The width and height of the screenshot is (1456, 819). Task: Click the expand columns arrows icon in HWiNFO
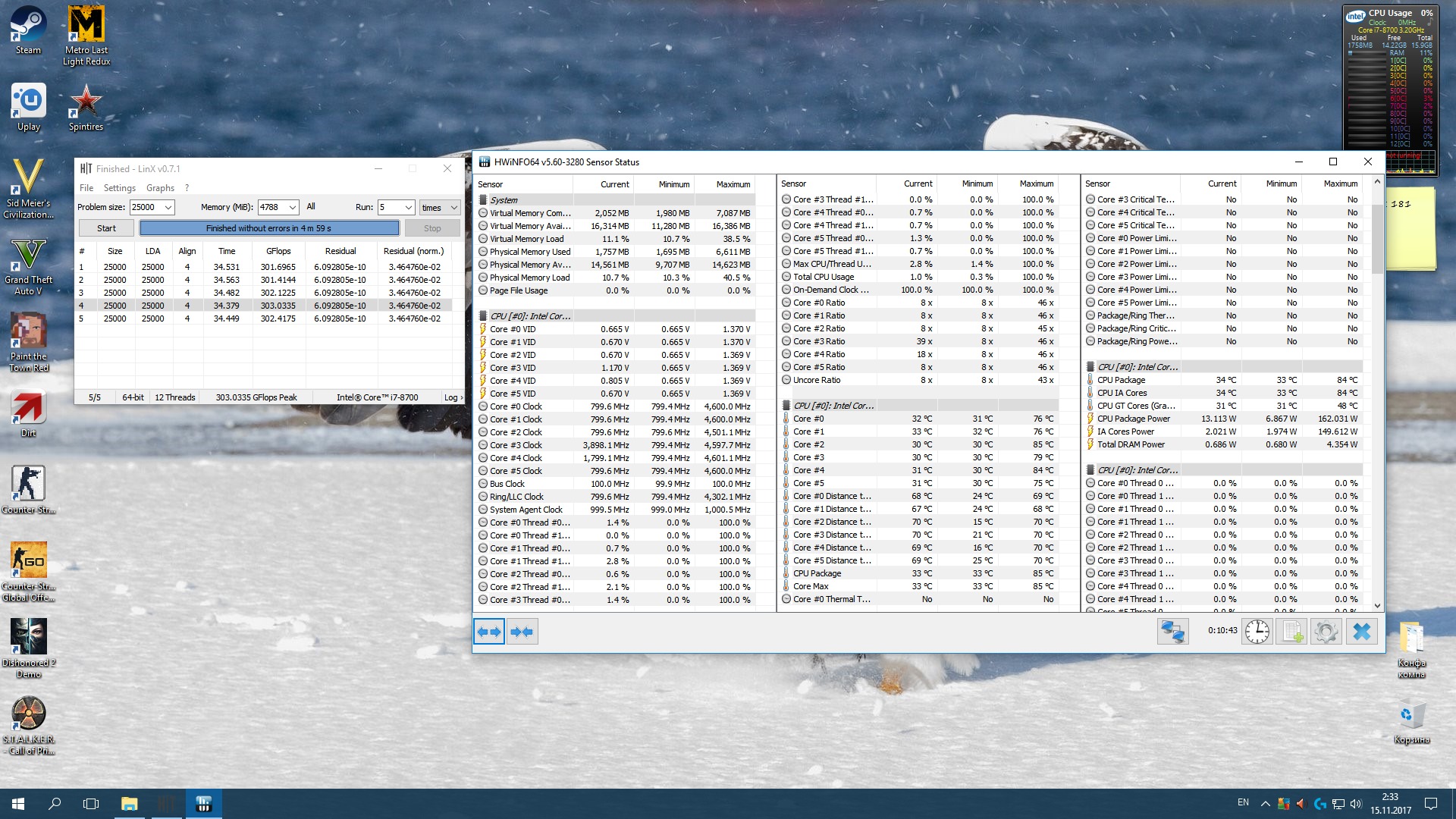click(x=489, y=632)
